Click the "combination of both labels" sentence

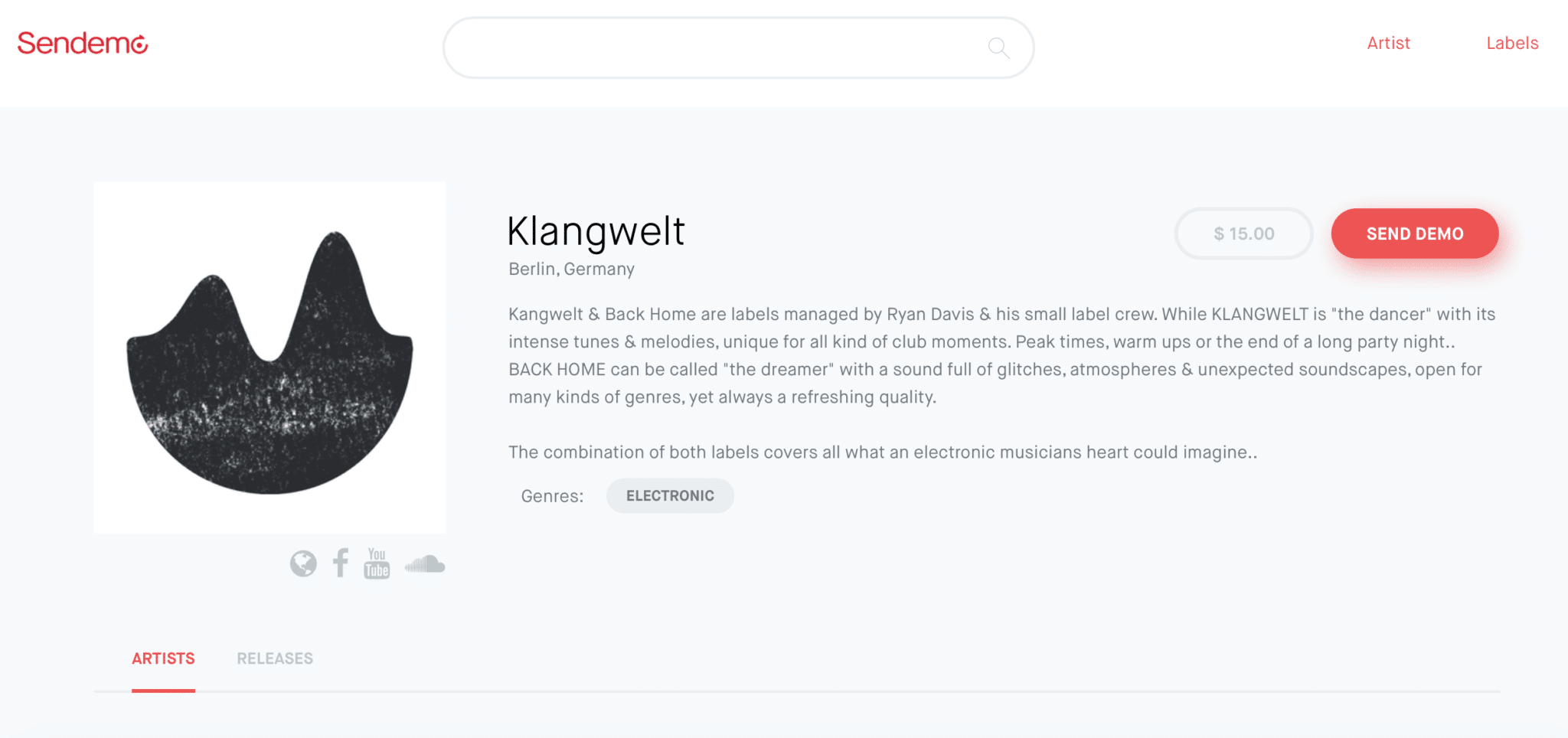point(882,452)
